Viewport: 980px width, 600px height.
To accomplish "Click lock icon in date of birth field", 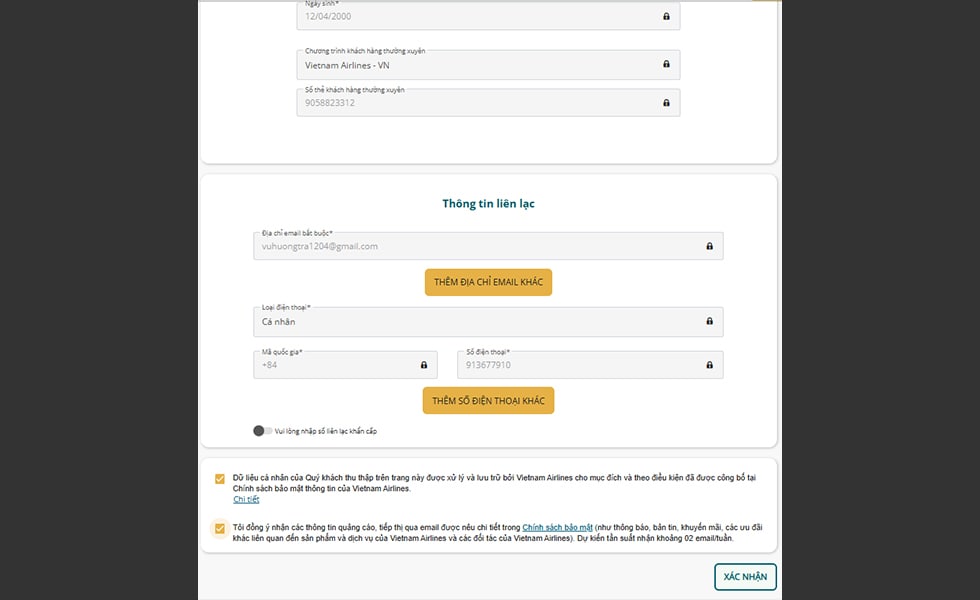I will click(x=666, y=16).
